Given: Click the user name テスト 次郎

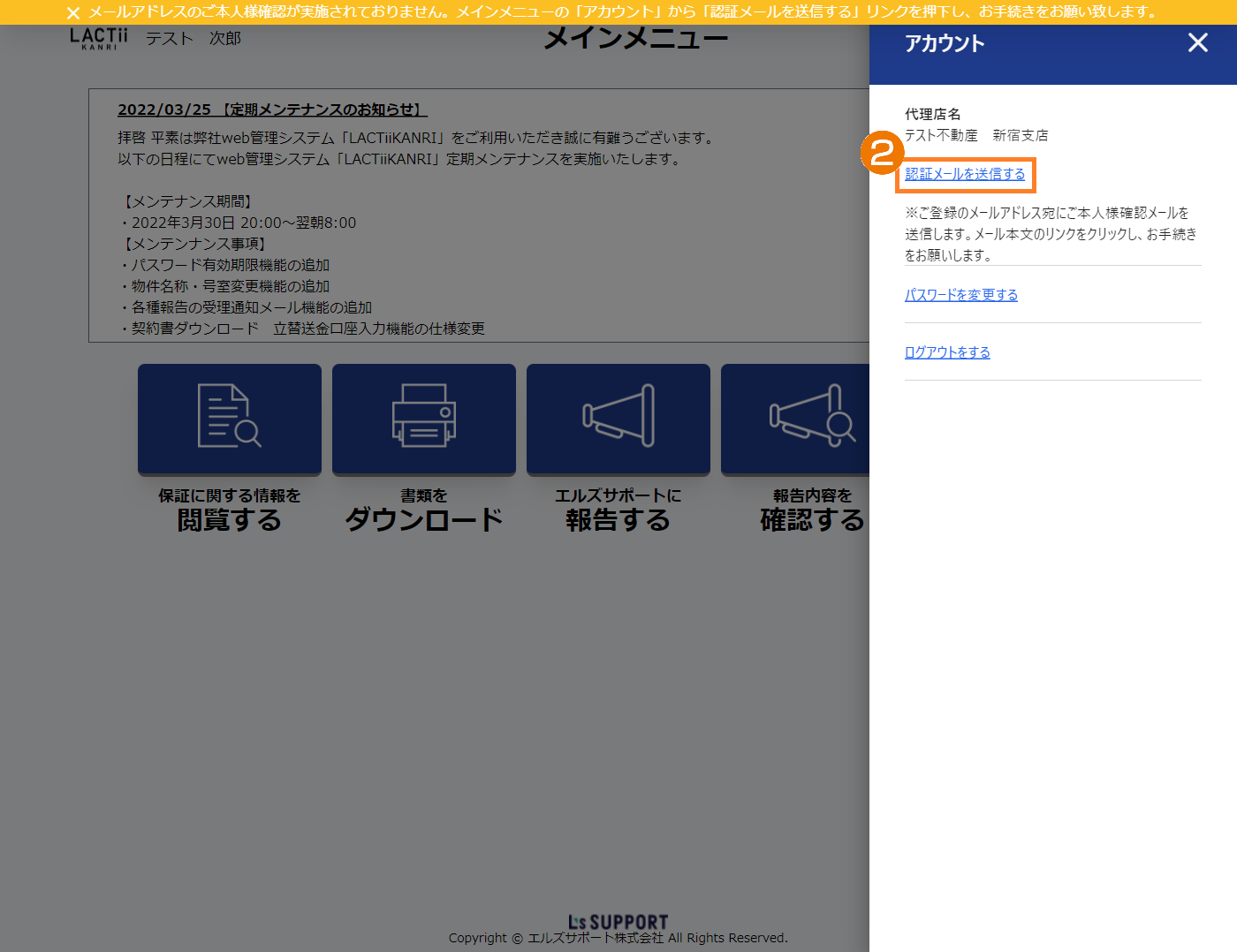Looking at the screenshot, I should tap(194, 39).
